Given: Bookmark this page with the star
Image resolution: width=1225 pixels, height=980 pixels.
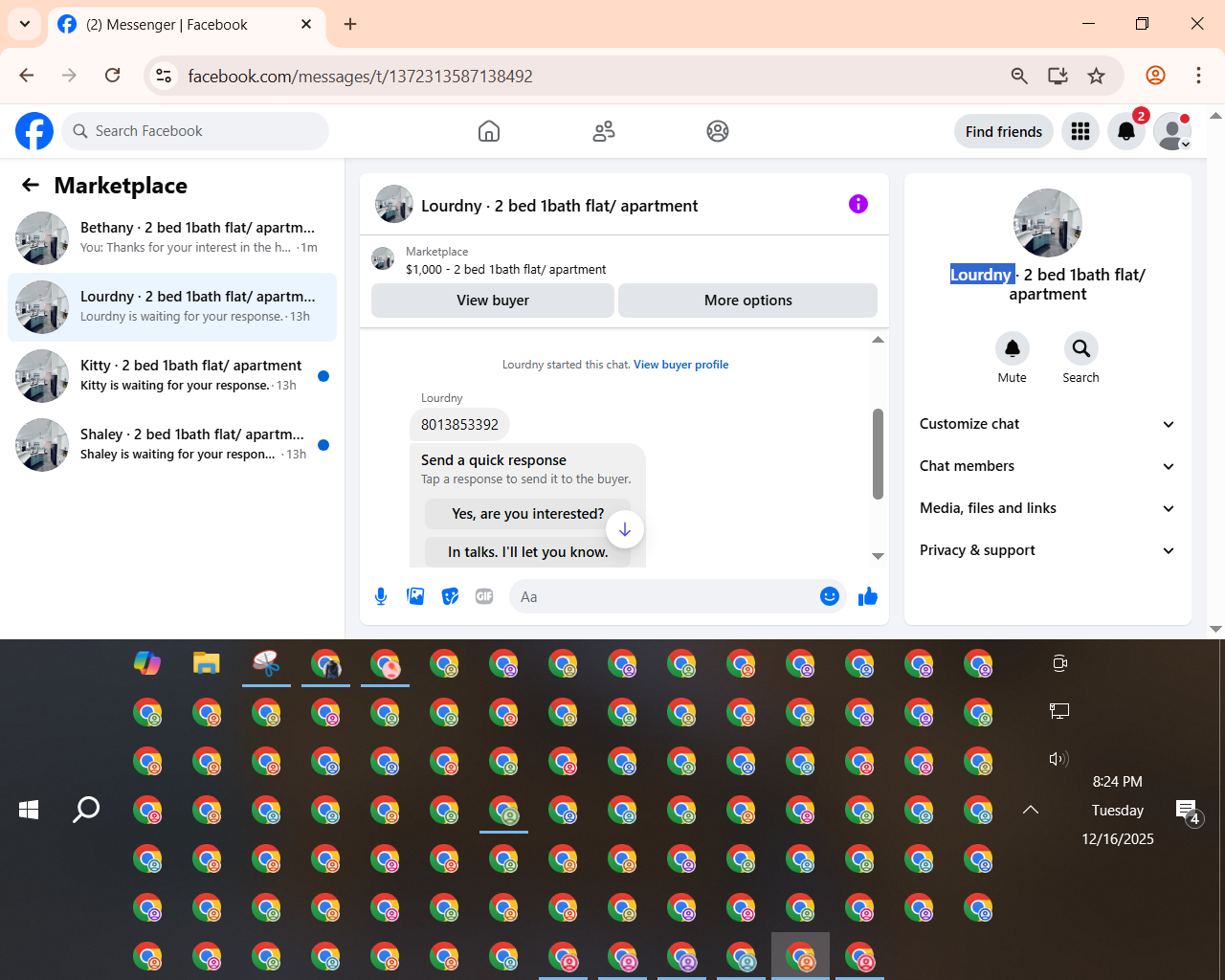Looking at the screenshot, I should (1097, 76).
